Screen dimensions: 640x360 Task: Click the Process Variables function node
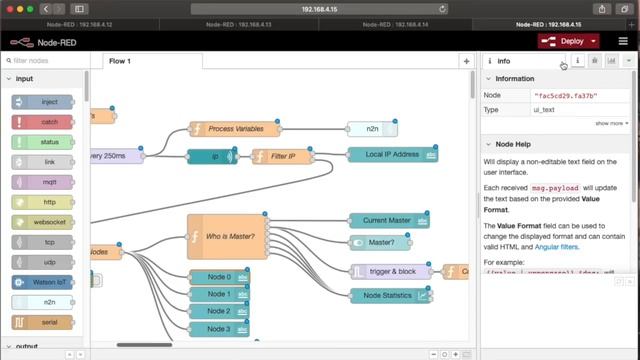[x=235, y=129]
